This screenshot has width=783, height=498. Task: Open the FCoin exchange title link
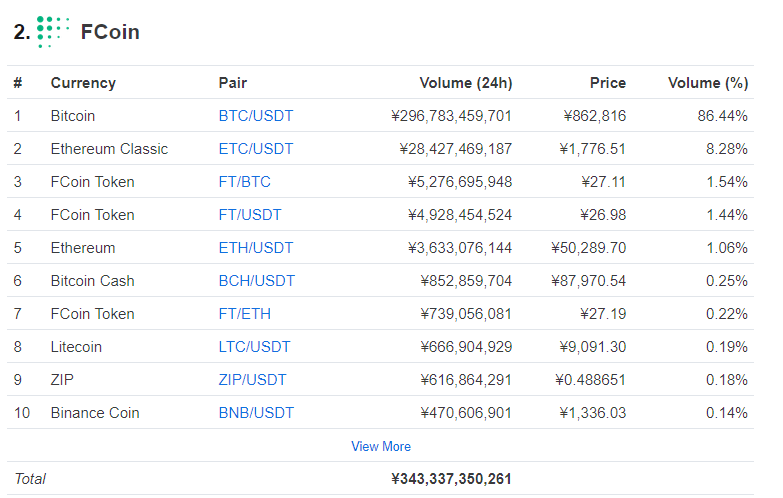coord(110,32)
